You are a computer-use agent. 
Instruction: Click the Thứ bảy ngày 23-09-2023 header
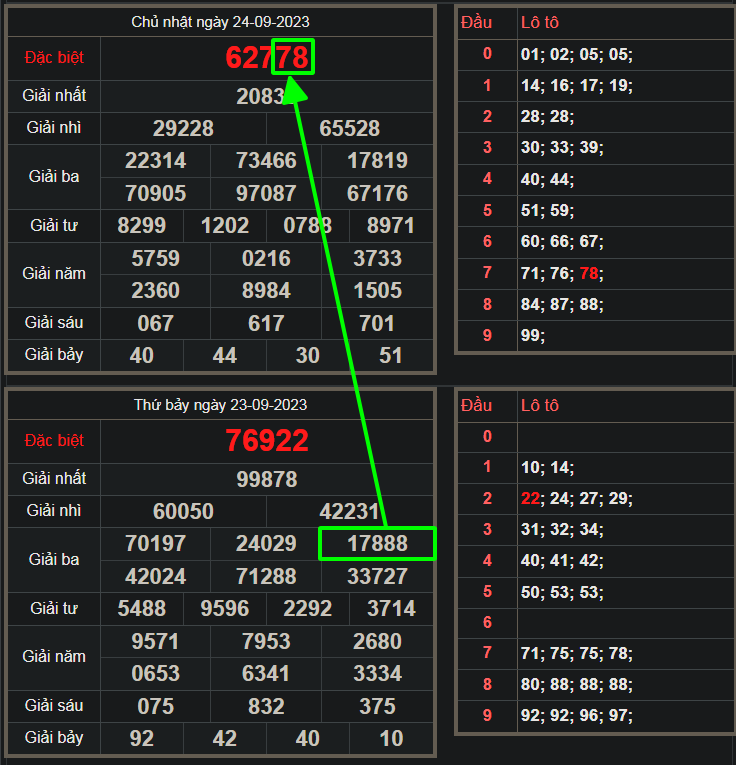[221, 405]
